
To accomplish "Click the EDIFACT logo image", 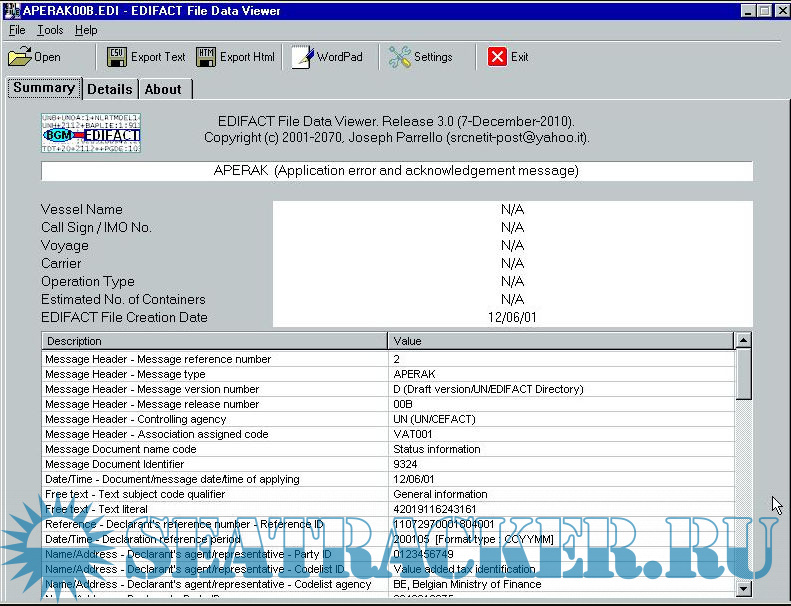I will (91, 134).
